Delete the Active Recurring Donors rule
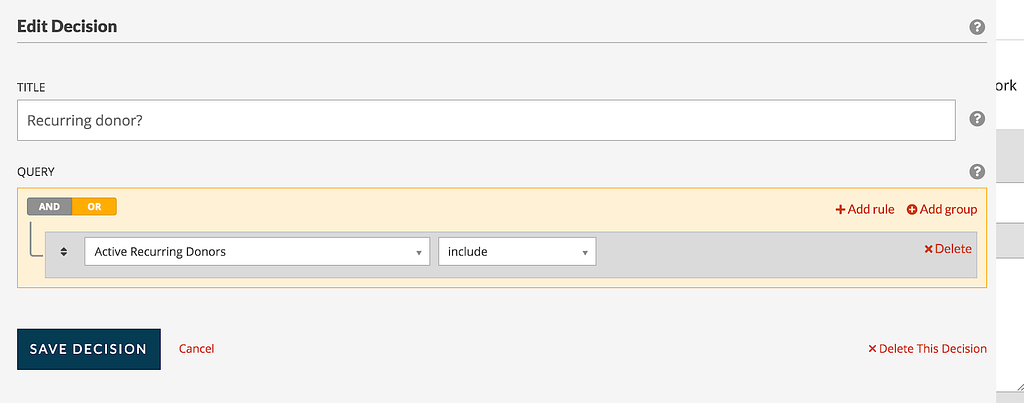Viewport: 1024px width, 403px height. coord(947,248)
